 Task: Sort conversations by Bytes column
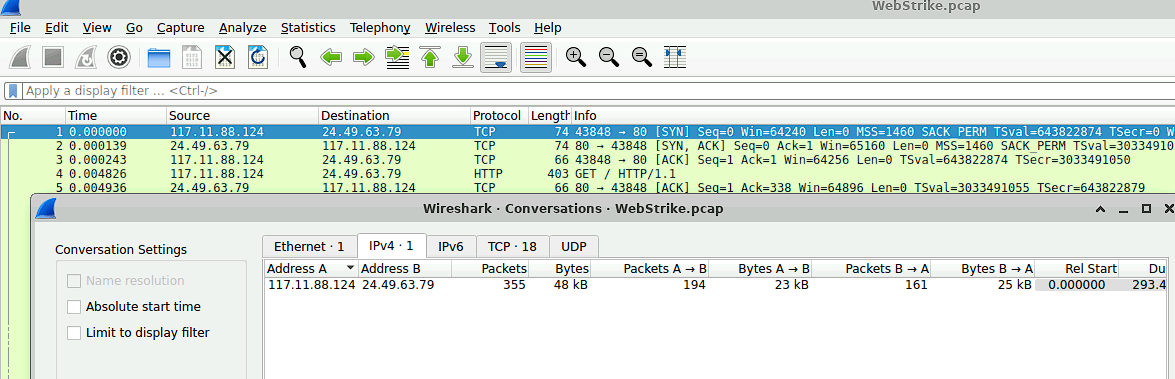tap(561, 268)
